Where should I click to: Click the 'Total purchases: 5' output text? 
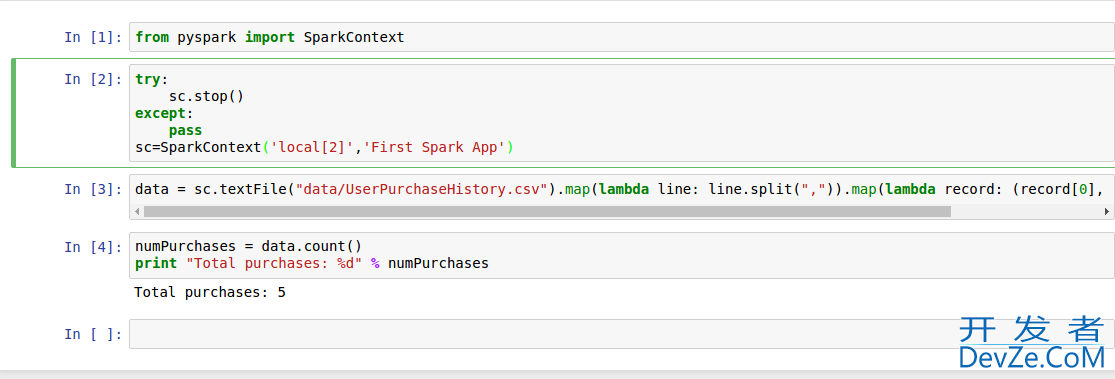pos(210,292)
